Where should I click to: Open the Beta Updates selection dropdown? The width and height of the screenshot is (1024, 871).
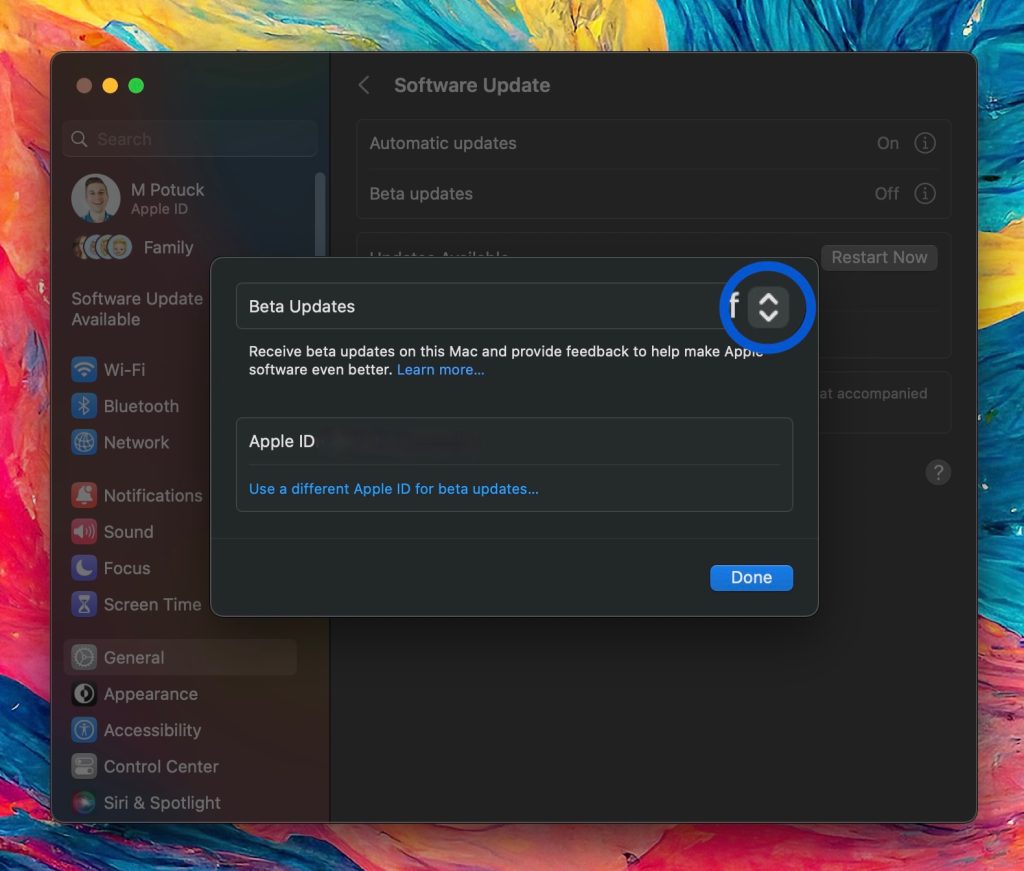pyautogui.click(x=768, y=307)
